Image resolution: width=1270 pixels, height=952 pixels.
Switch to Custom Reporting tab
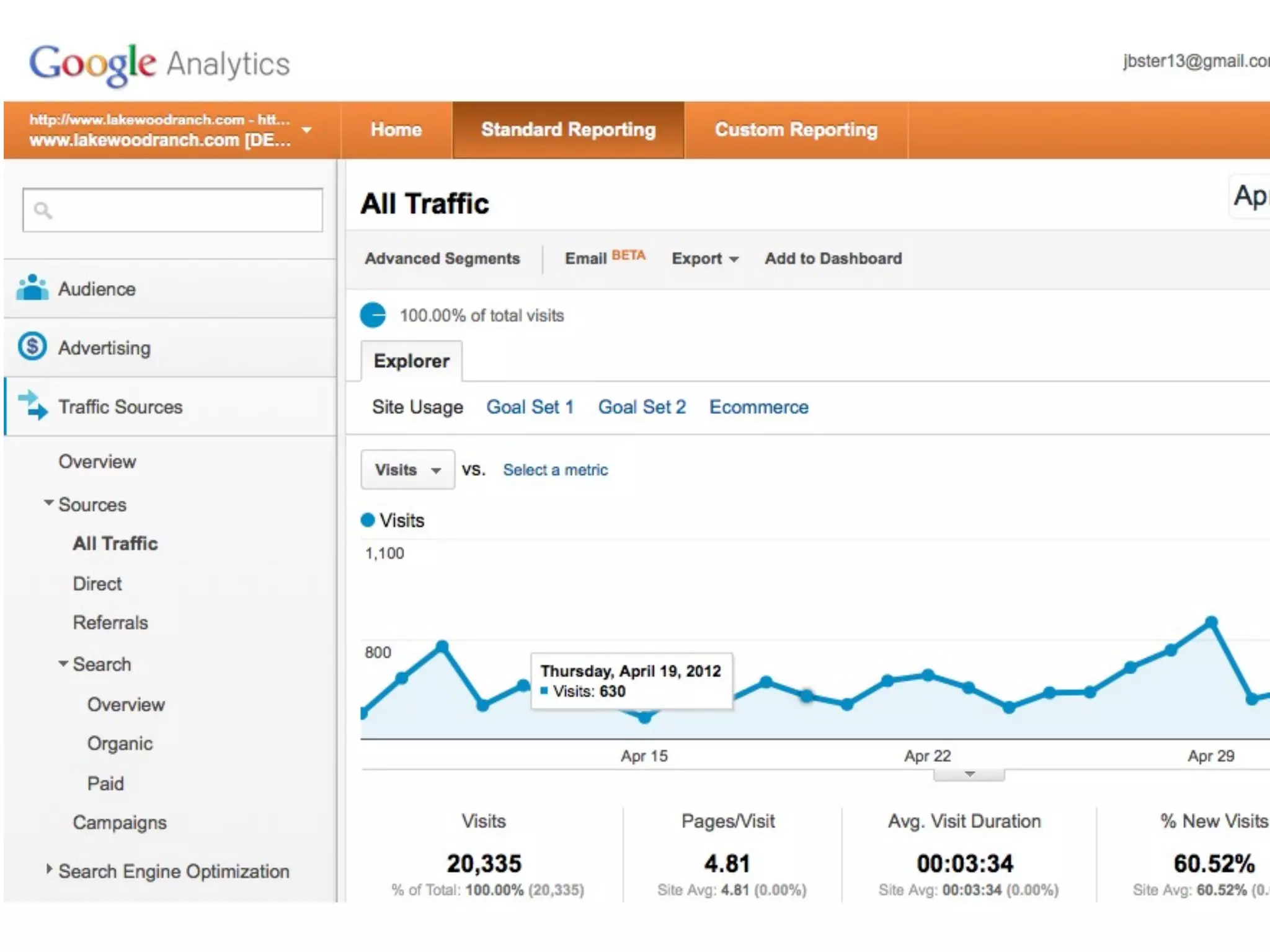click(x=796, y=130)
